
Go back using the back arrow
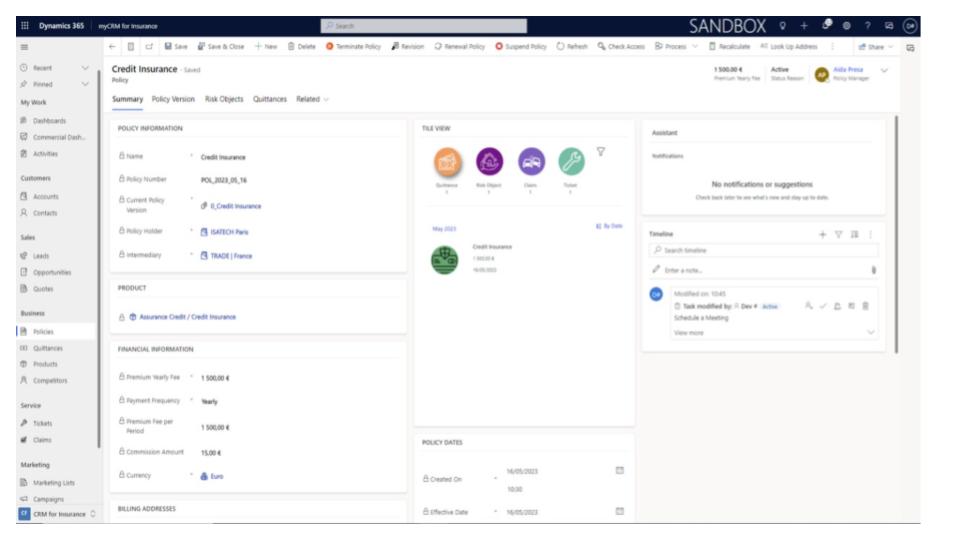(112, 47)
